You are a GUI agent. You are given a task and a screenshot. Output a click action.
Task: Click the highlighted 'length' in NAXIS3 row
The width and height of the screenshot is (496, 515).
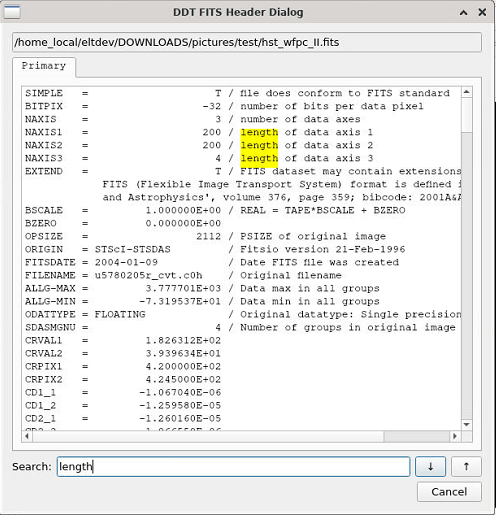[x=259, y=158]
